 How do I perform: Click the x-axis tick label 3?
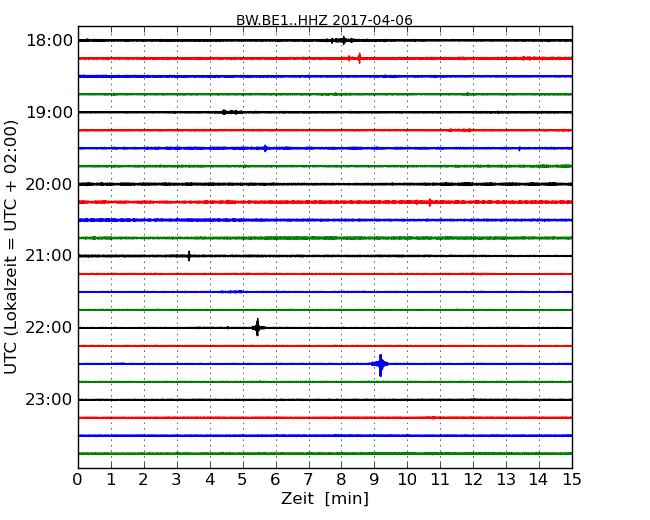tap(177, 480)
